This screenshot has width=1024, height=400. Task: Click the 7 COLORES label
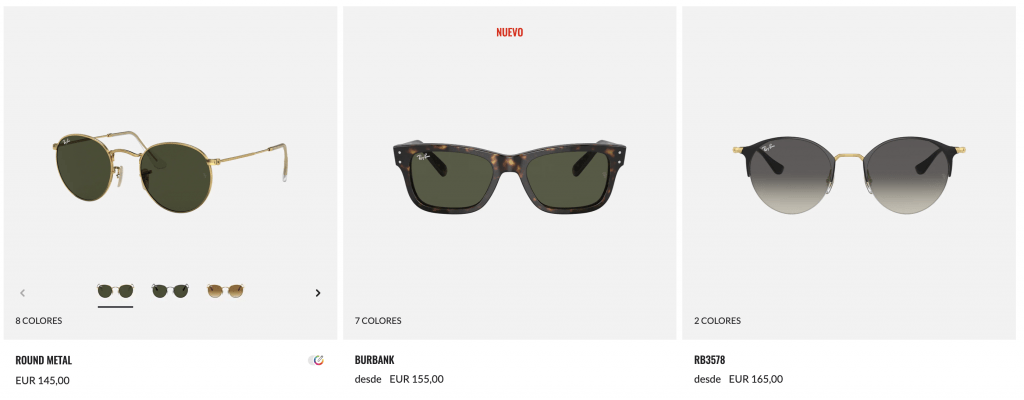pyautogui.click(x=378, y=321)
